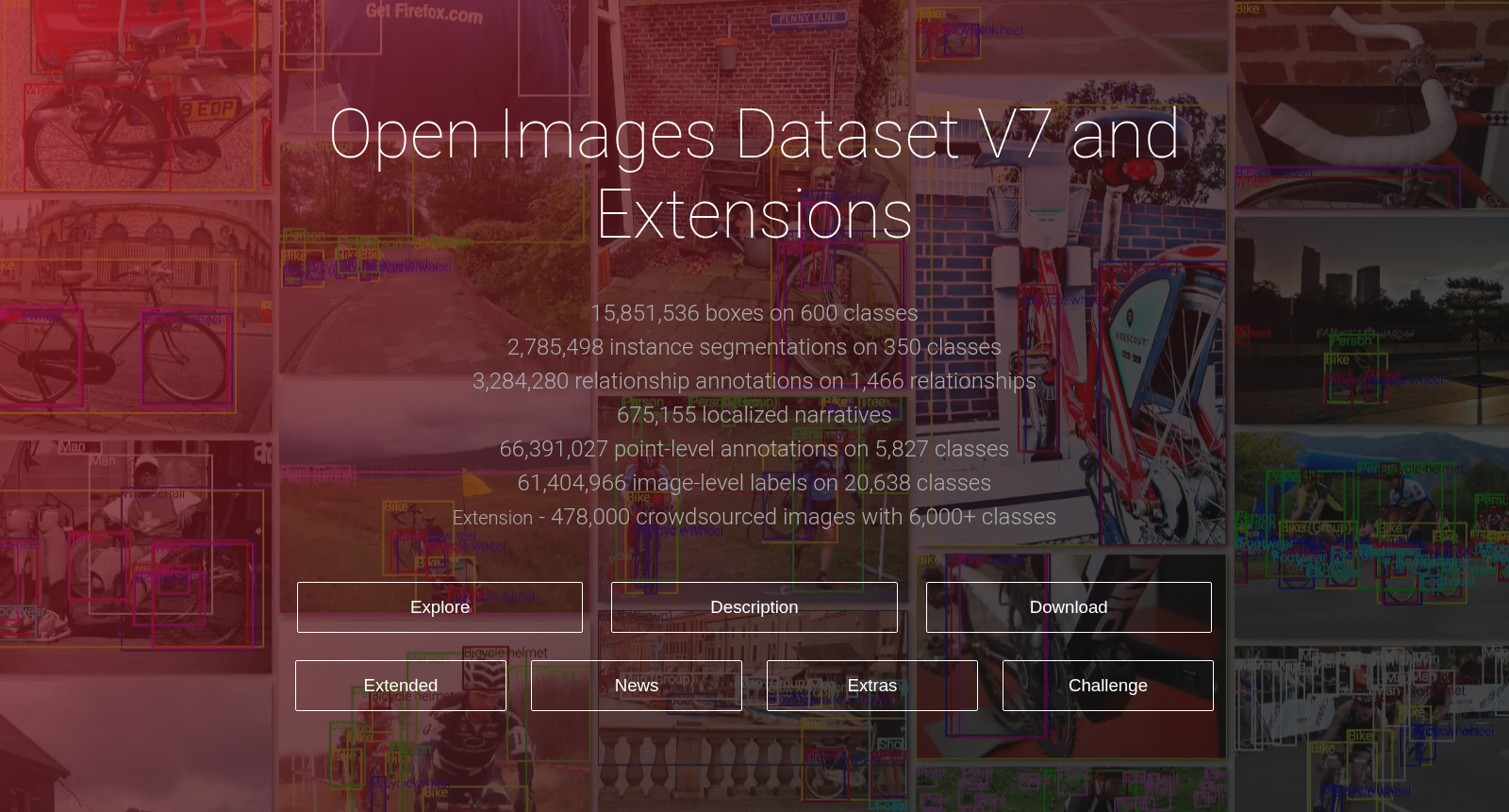Viewport: 1509px width, 812px height.
Task: Open the News section
Action: tap(637, 686)
